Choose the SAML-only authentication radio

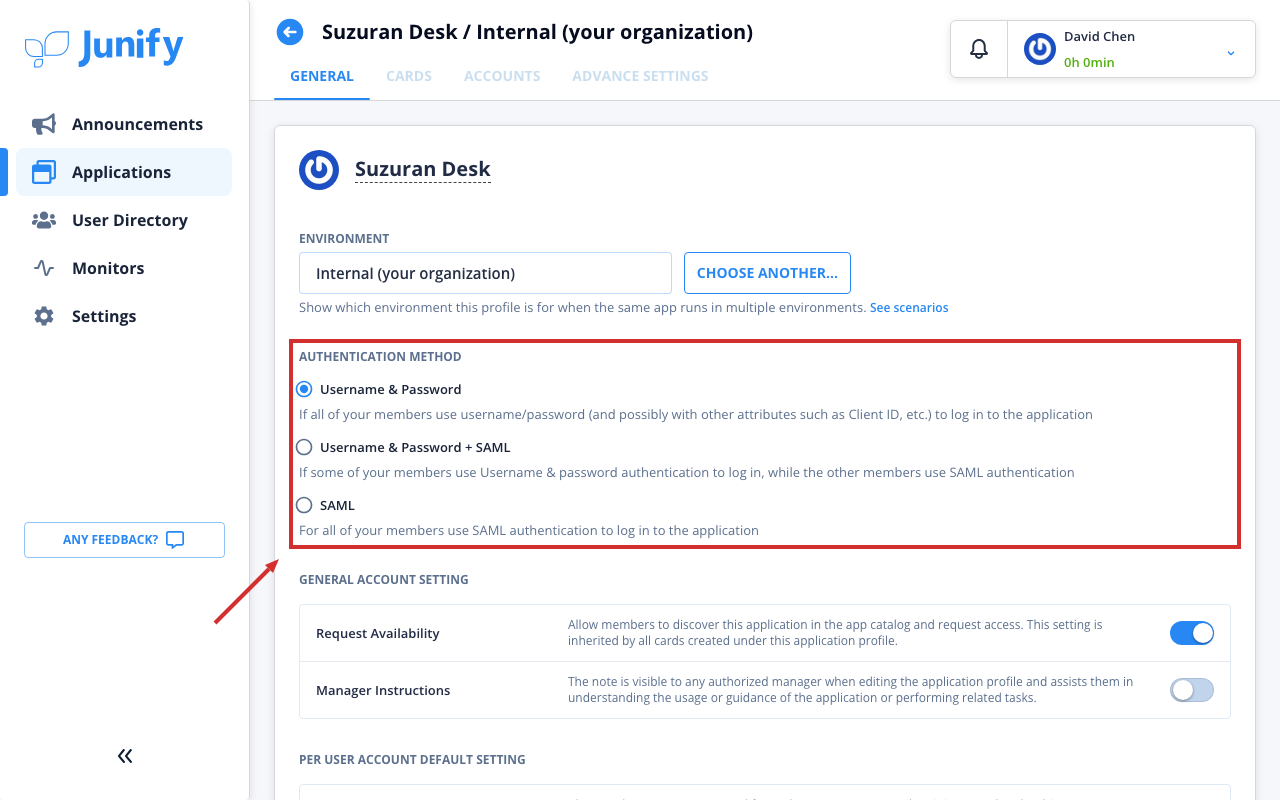304,505
